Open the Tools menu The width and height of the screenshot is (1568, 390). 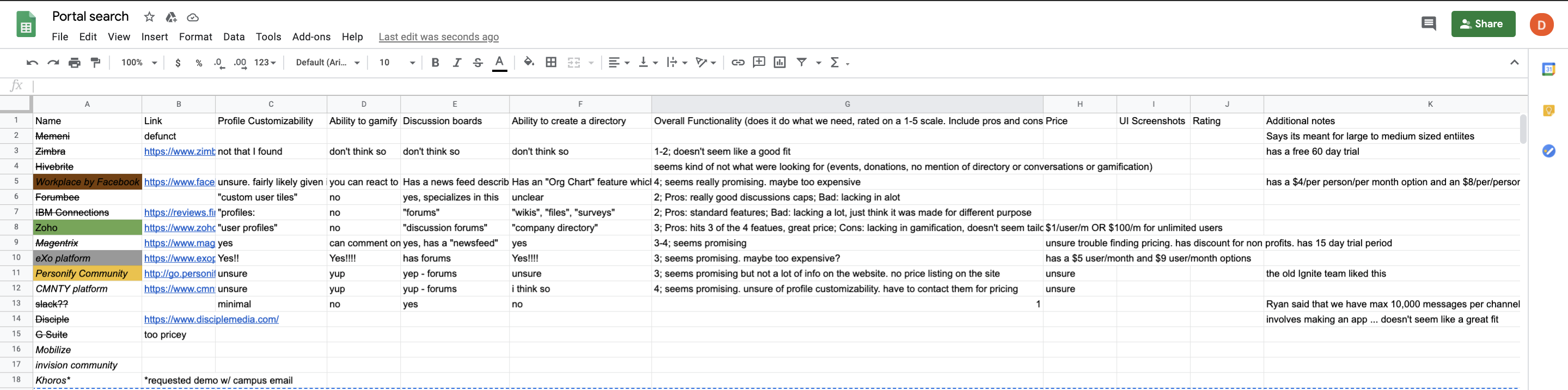pyautogui.click(x=268, y=37)
